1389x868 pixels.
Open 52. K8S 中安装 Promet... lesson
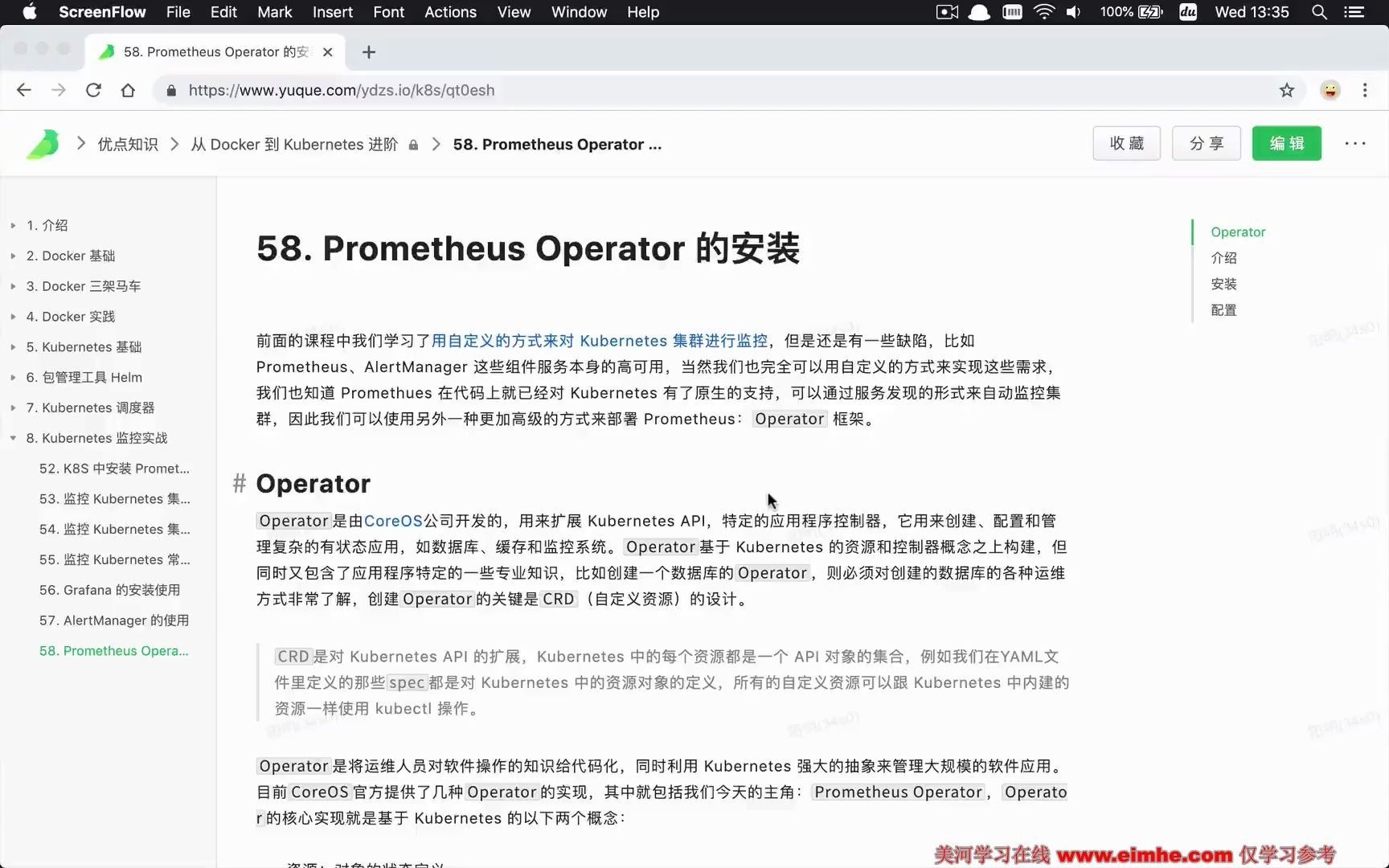[x=114, y=469]
